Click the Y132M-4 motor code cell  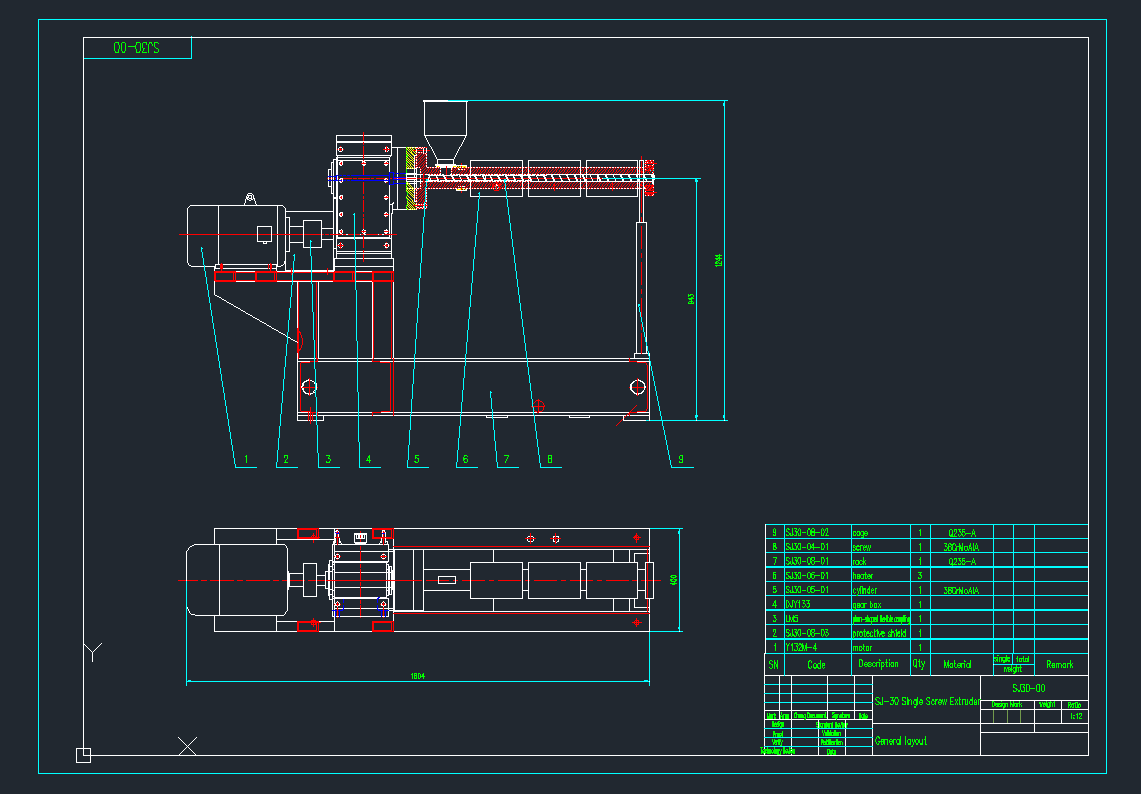(801, 647)
